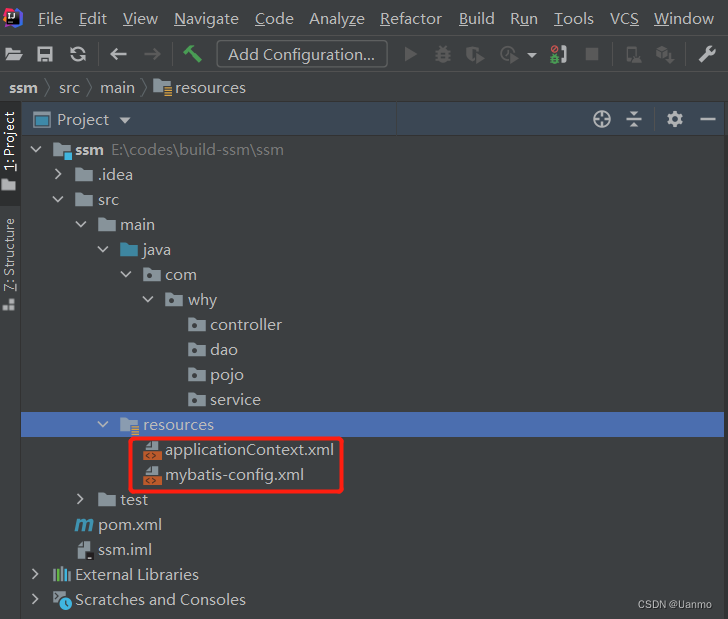Image resolution: width=728 pixels, height=619 pixels.
Task: Click the Attach Debugger to Process icon
Action: (558, 54)
